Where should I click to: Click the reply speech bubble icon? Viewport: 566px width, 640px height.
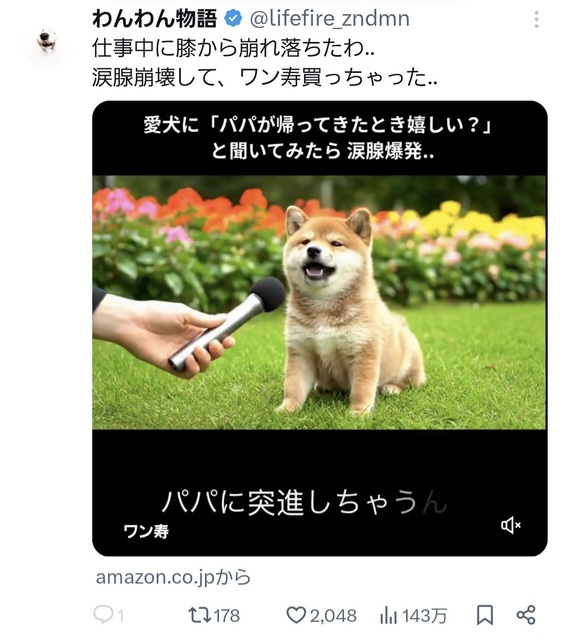pos(102,615)
